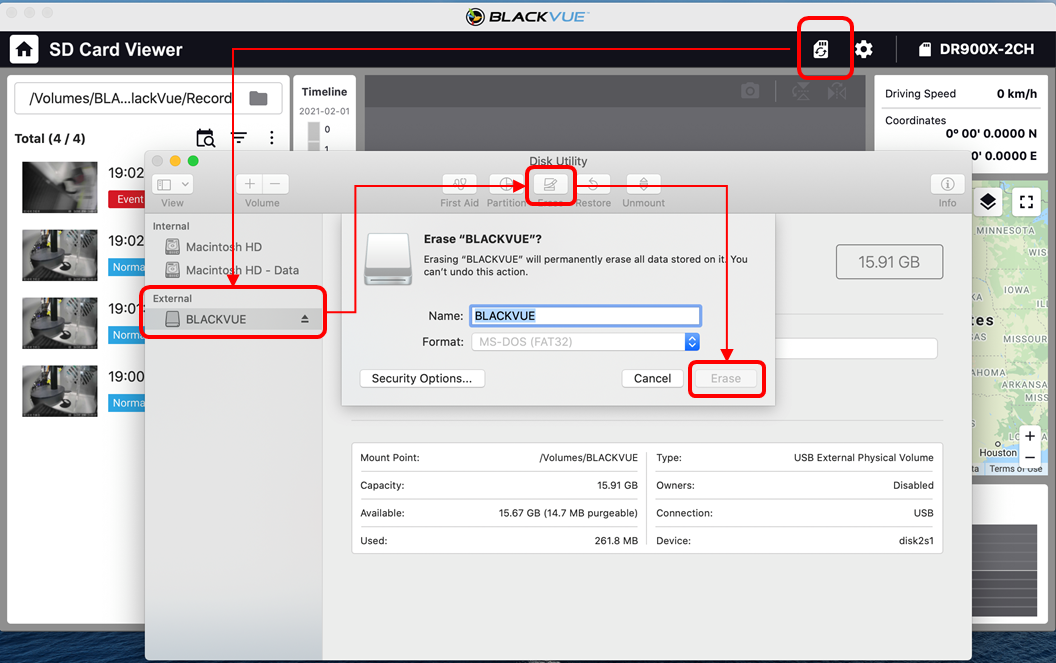Open the 19:00 recording thumbnail
The height and width of the screenshot is (663, 1056).
click(59, 391)
